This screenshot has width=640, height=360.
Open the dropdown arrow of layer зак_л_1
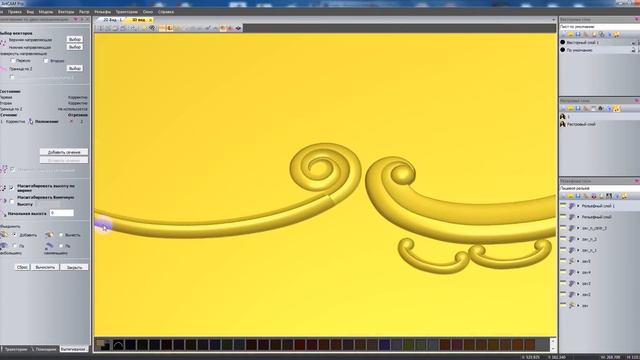(578, 250)
